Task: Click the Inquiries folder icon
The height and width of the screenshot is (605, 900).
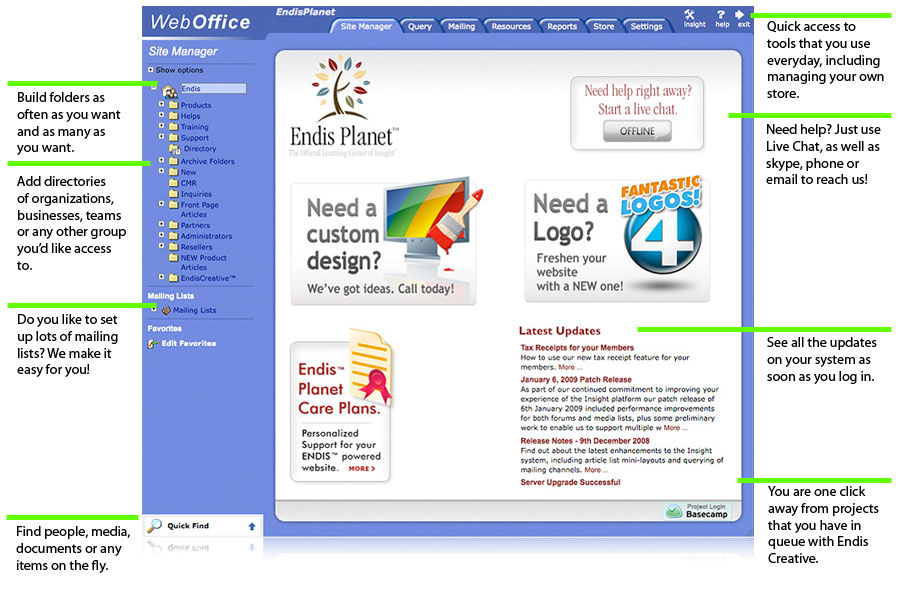Action: point(173,193)
